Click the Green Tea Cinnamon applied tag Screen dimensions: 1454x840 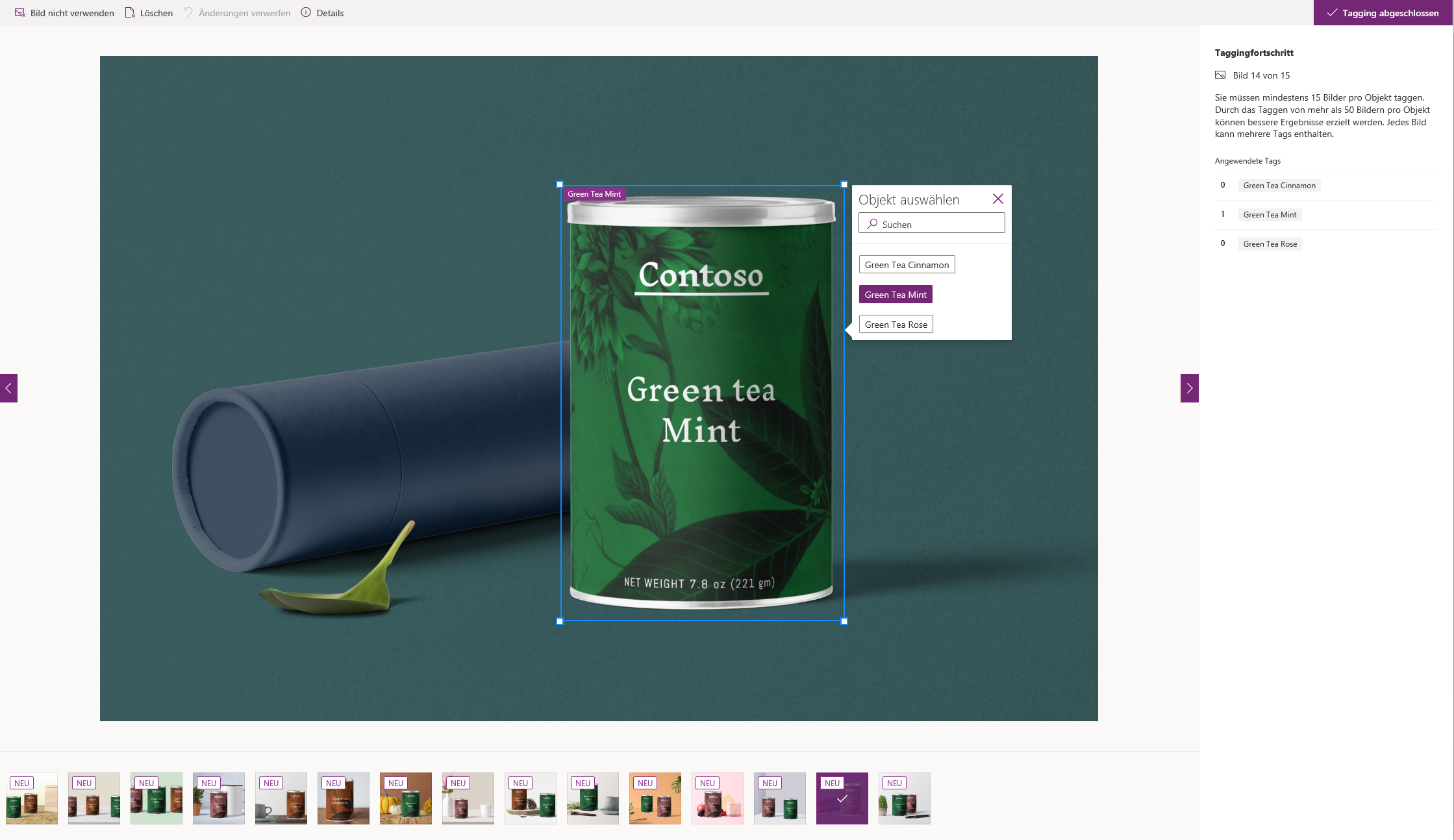tap(1279, 186)
